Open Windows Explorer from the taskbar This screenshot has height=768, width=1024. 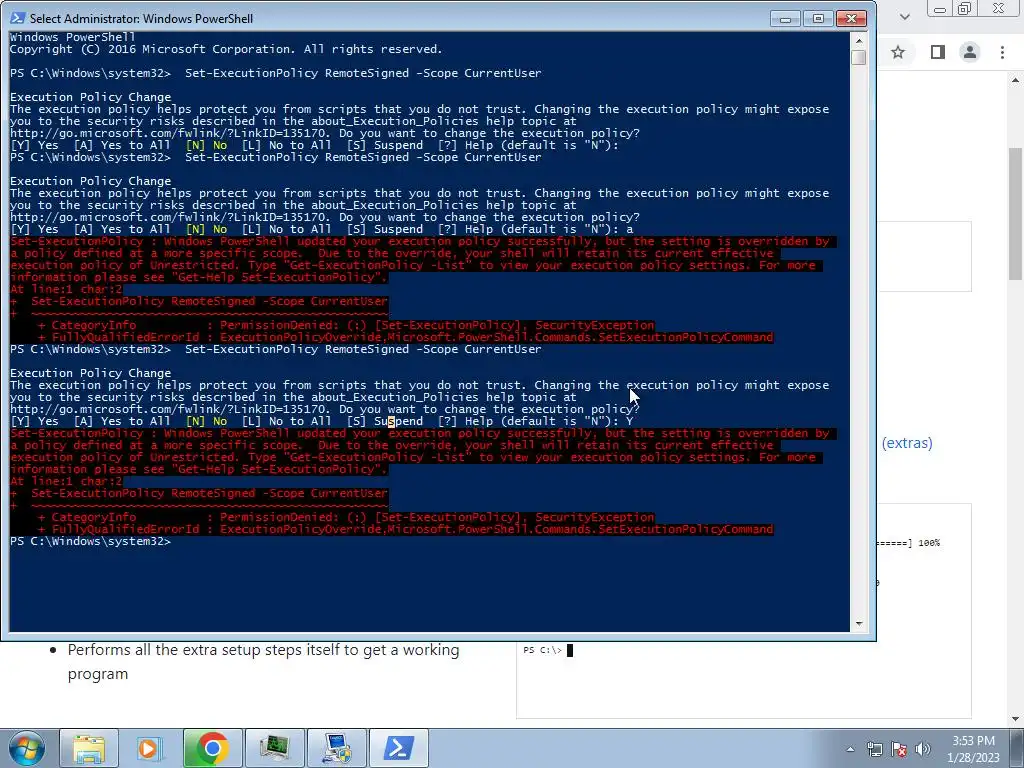click(x=89, y=748)
